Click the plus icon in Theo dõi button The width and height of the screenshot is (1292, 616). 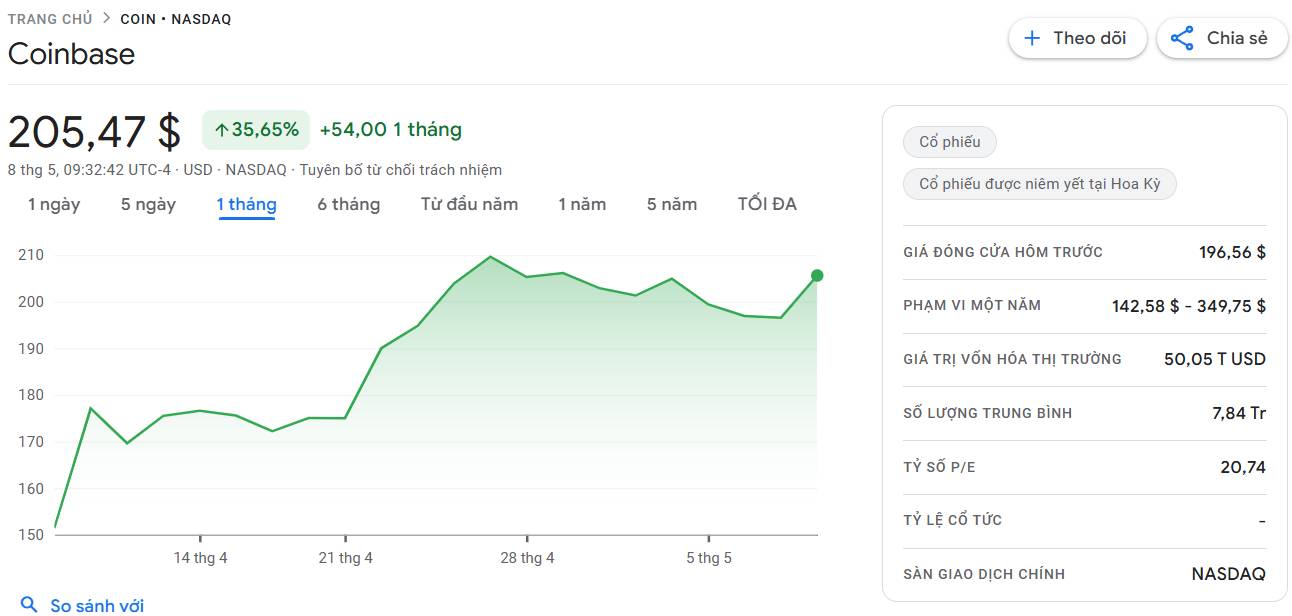coord(1032,38)
